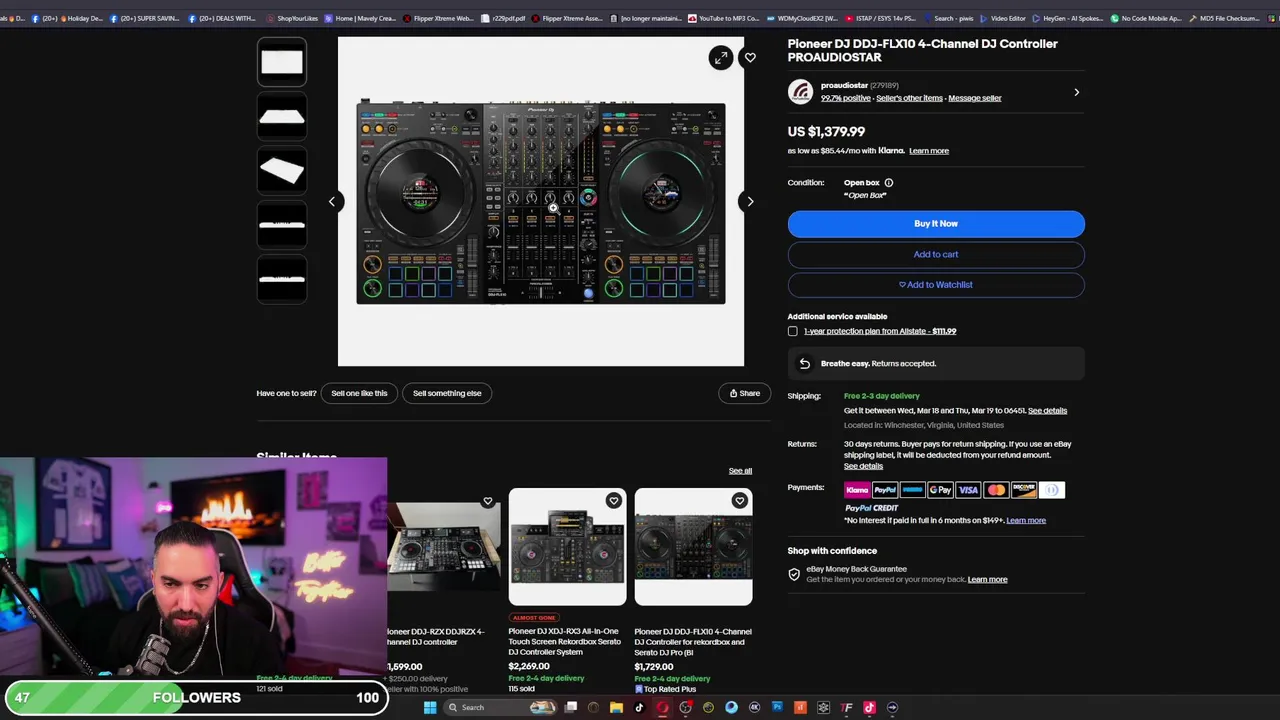View Seller's other items

[909, 98]
